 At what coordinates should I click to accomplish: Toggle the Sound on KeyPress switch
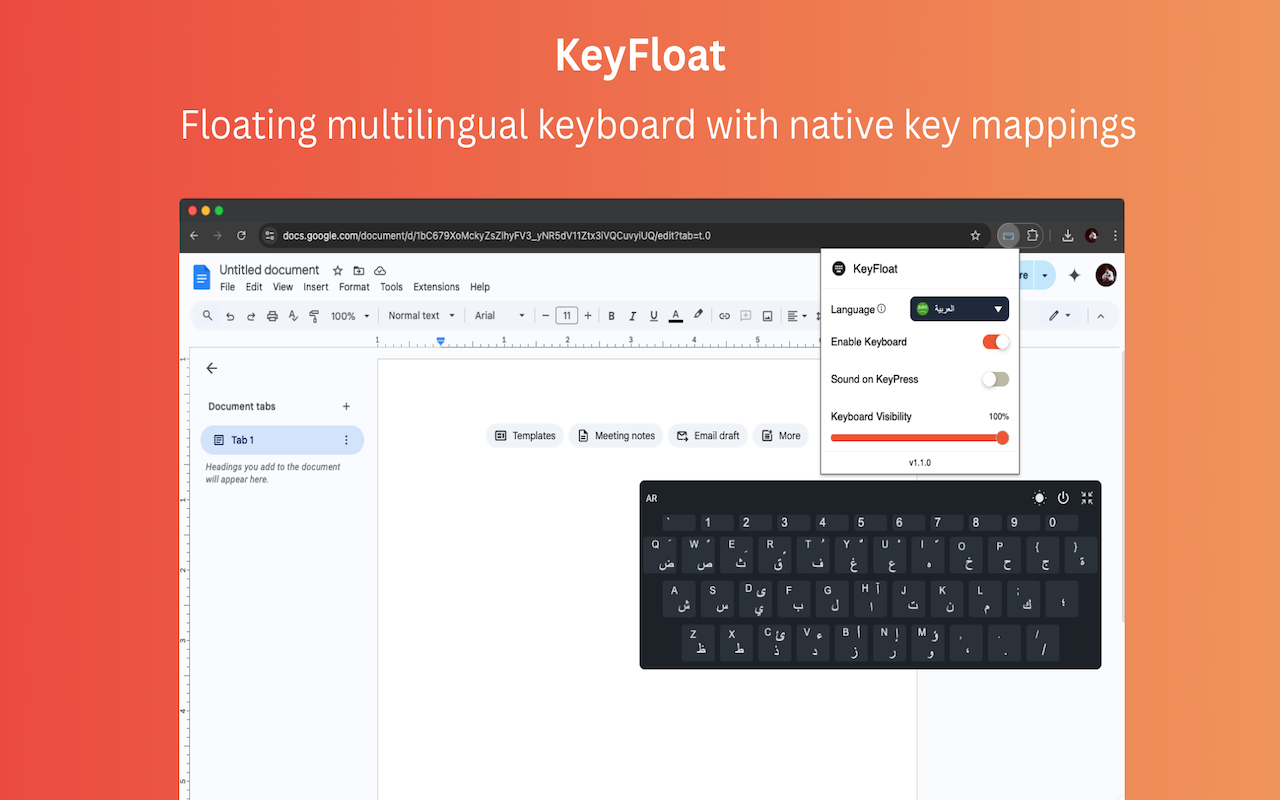[x=995, y=379]
